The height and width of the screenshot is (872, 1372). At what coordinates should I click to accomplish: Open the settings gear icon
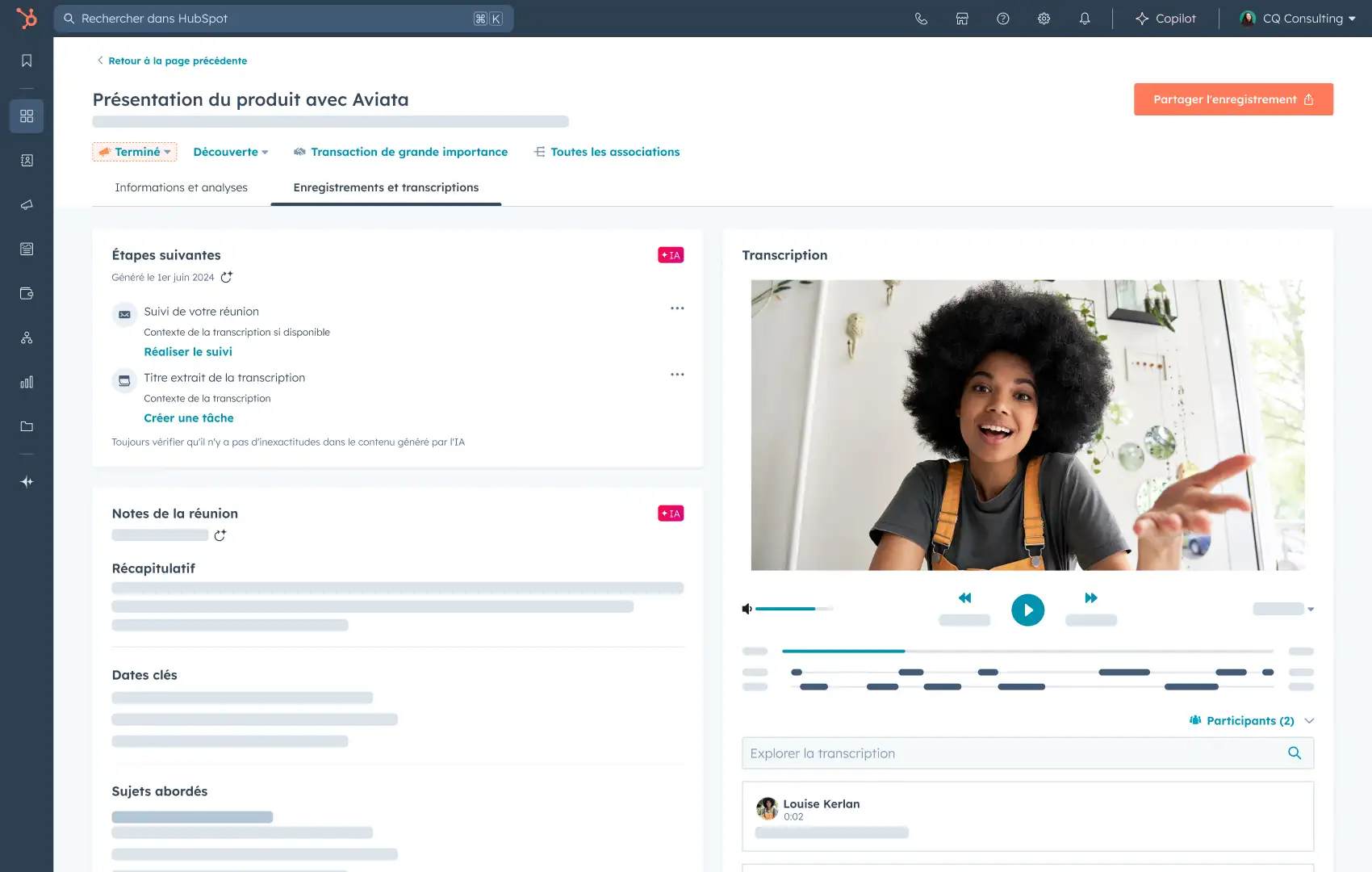1044,19
